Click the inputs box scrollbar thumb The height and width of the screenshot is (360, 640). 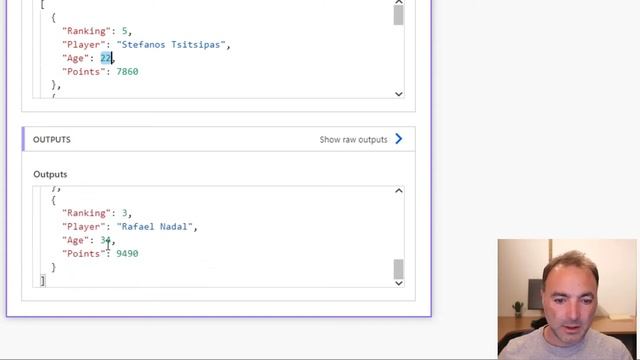(x=398, y=15)
